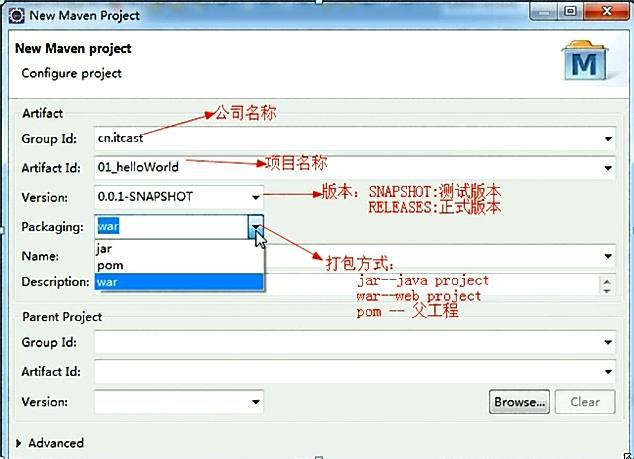This screenshot has width=634, height=459.
Task: Click the Parent Project Version field
Action: (179, 402)
